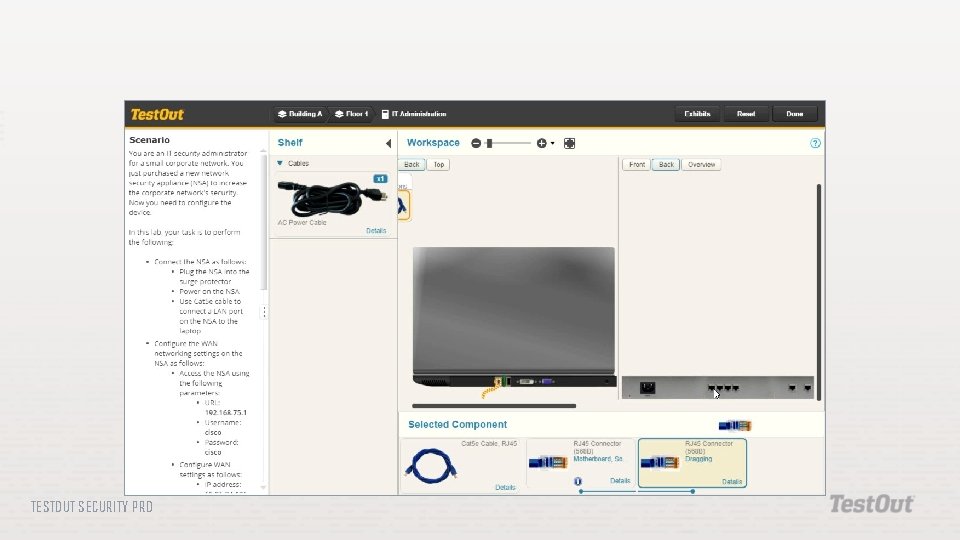Select the Cat5e Cable, RJ45 component thumbnail
Image resolution: width=960 pixels, height=540 pixels.
431,467
